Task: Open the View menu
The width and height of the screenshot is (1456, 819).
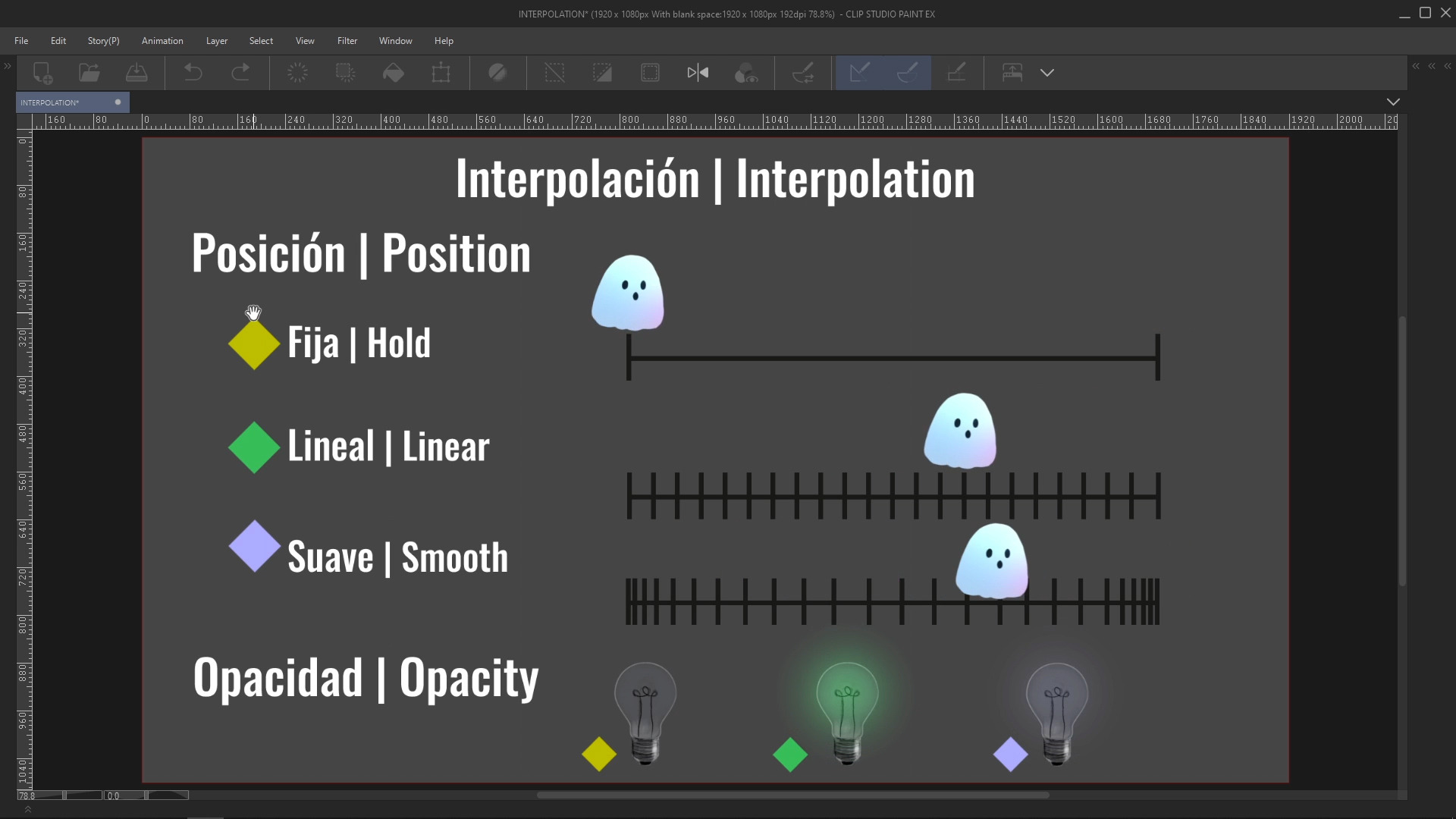Action: 305,41
